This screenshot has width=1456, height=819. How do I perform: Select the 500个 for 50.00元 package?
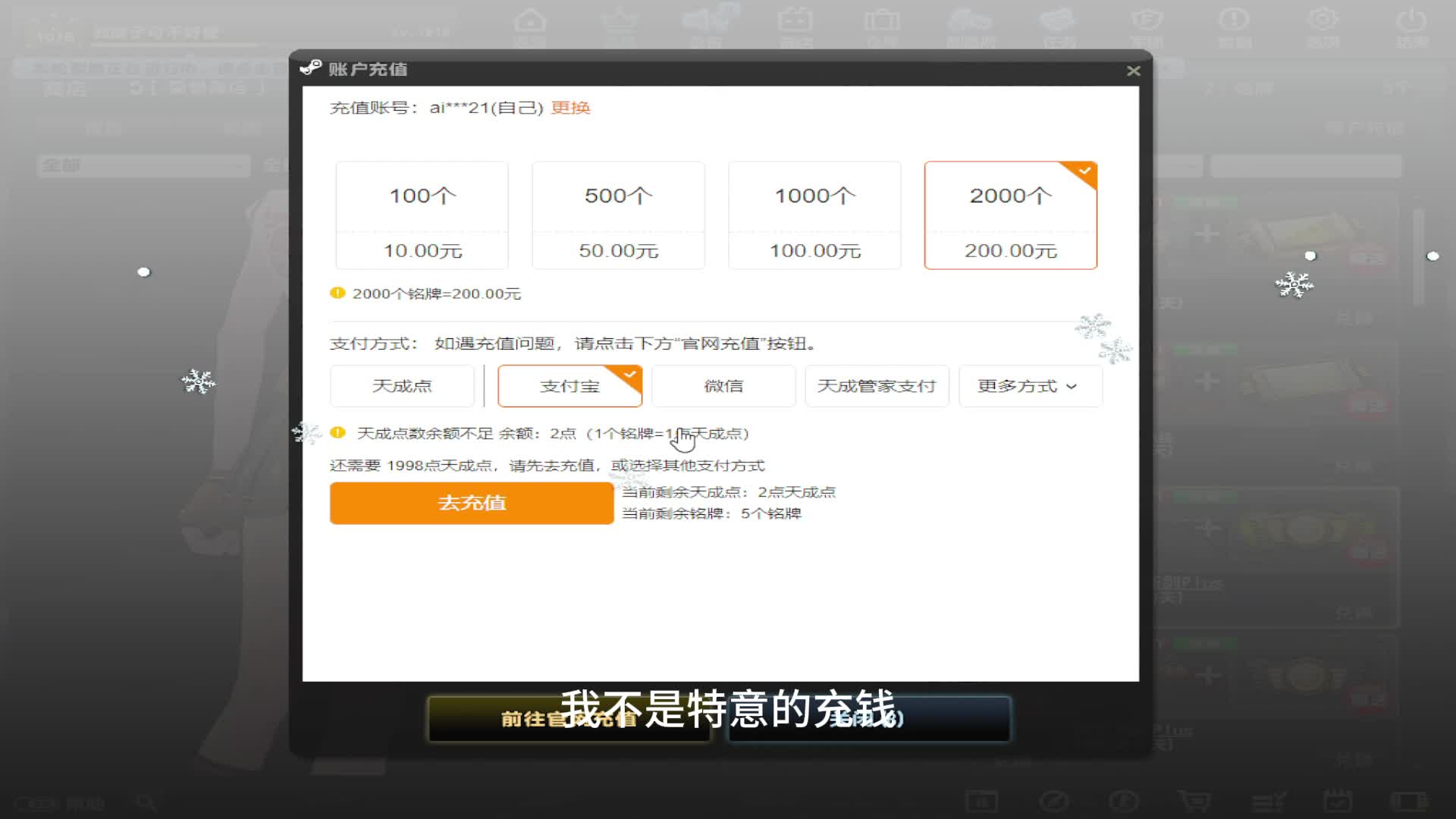click(x=618, y=215)
